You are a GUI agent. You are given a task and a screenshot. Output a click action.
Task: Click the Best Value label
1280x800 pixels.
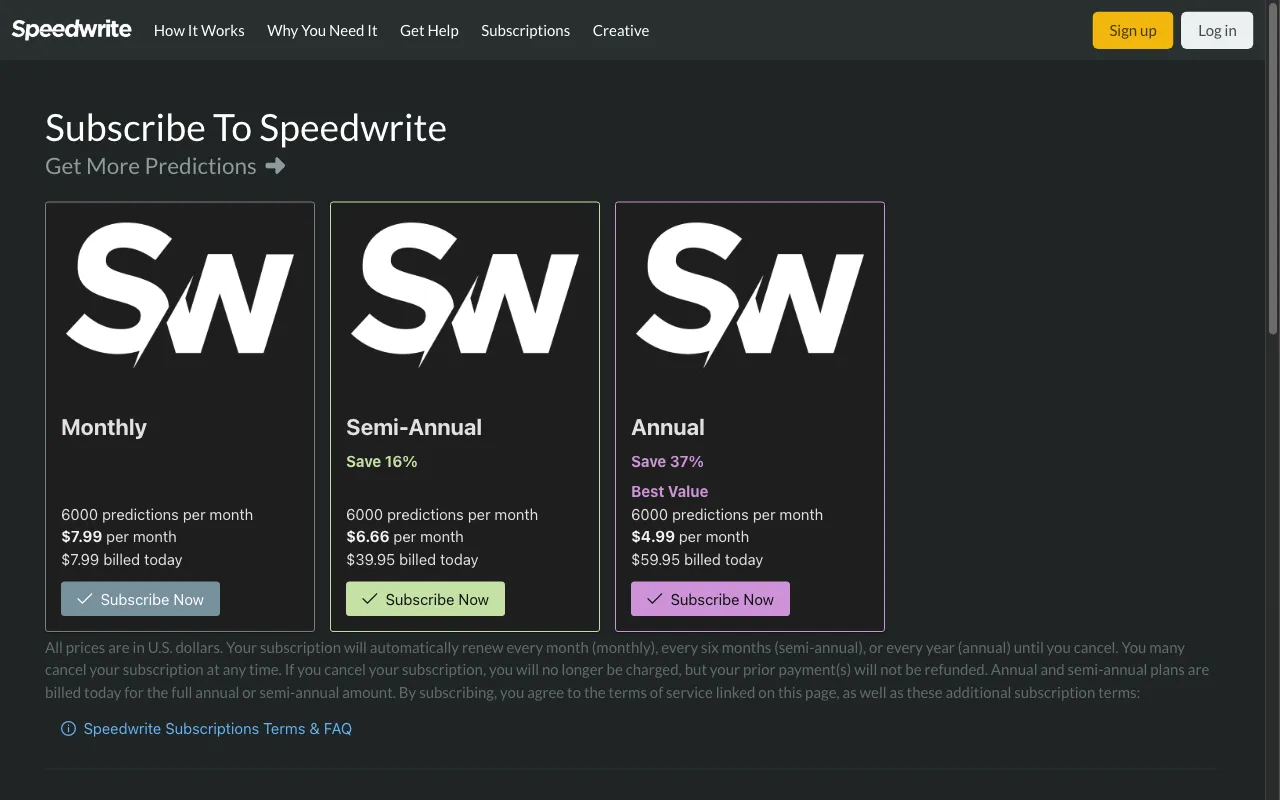click(x=669, y=491)
